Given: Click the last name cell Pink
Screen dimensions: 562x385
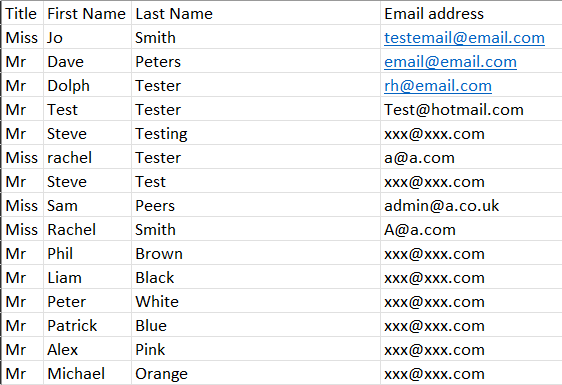Looking at the screenshot, I should point(256,350).
